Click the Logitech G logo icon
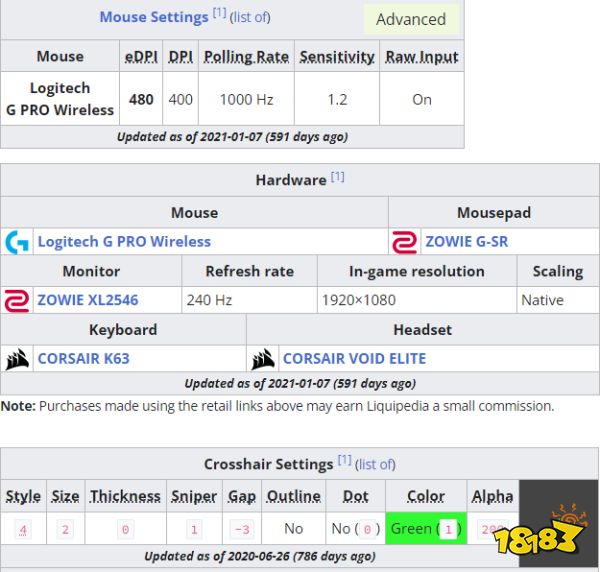This screenshot has width=600, height=572. [x=17, y=242]
